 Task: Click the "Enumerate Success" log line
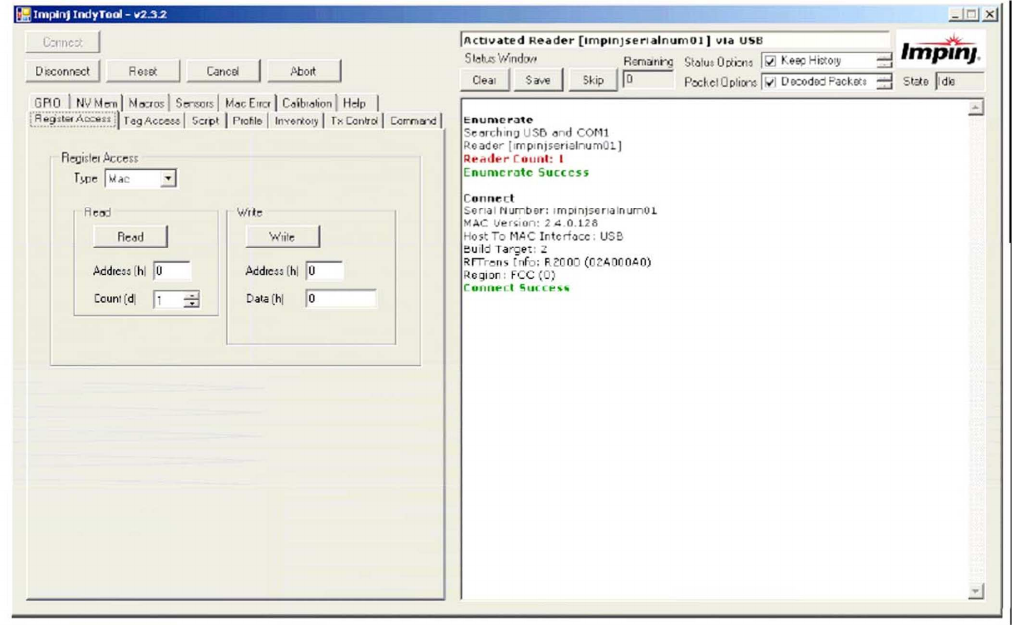[526, 172]
